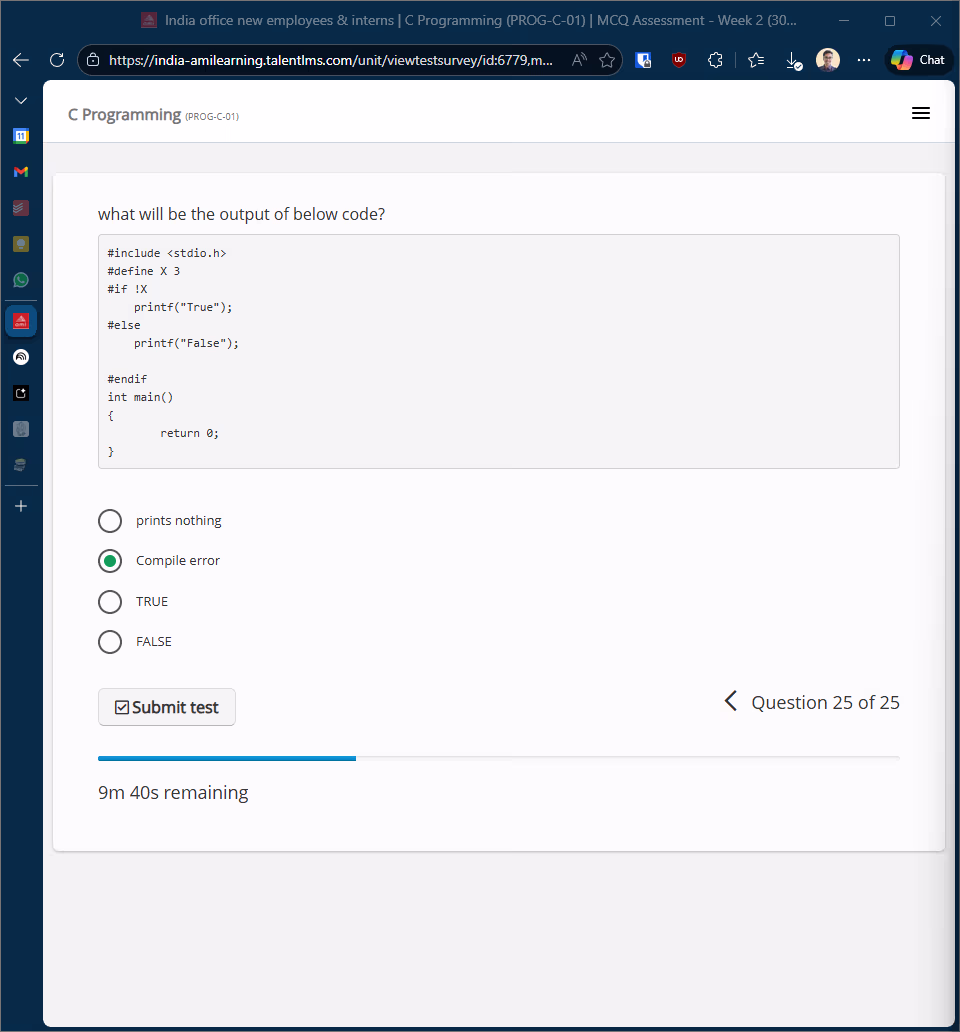Click the browser address bar URL
This screenshot has height=1032, width=960.
tap(330, 60)
